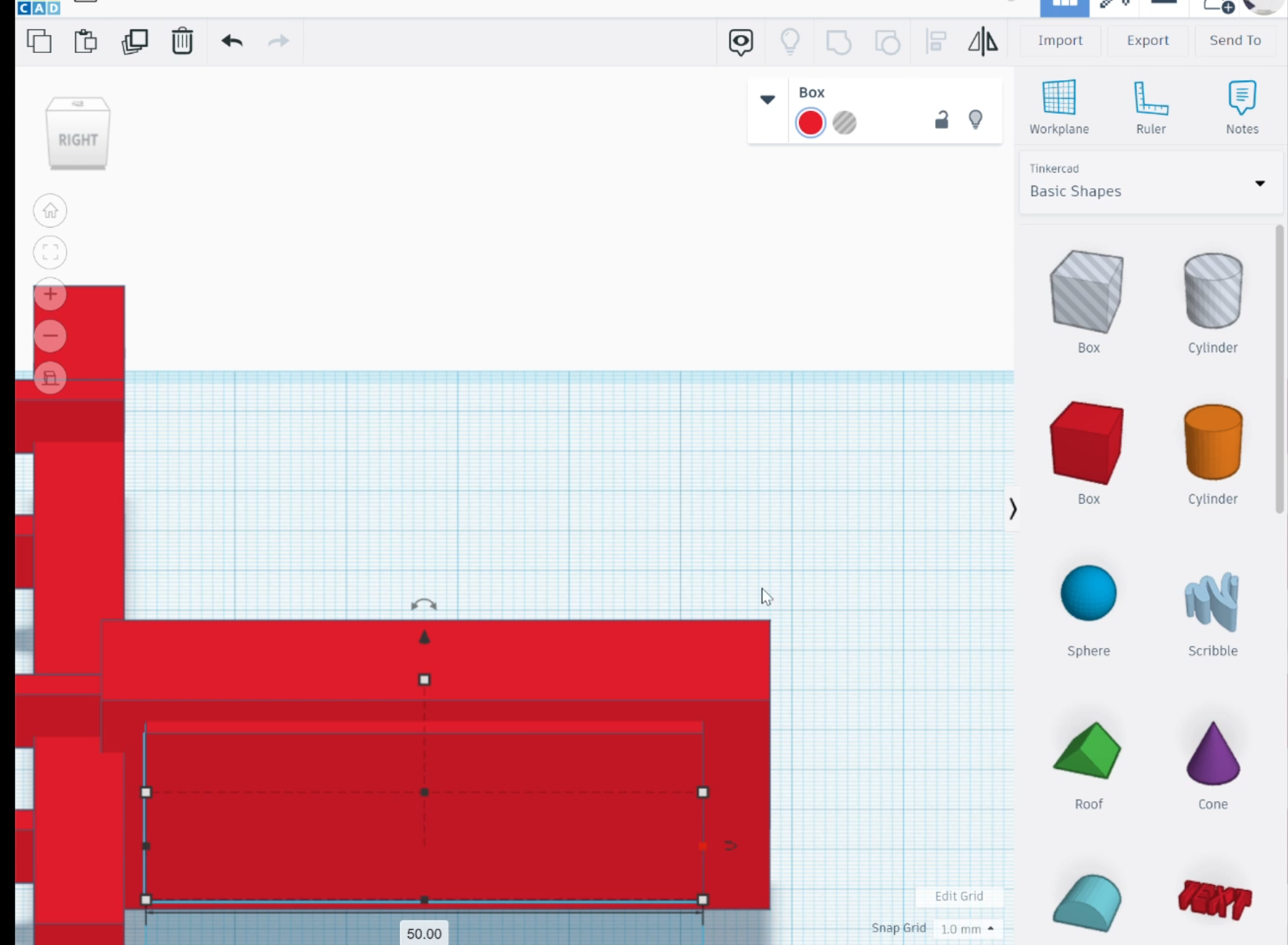Switch to Send To options
1288x945 pixels.
pos(1234,40)
